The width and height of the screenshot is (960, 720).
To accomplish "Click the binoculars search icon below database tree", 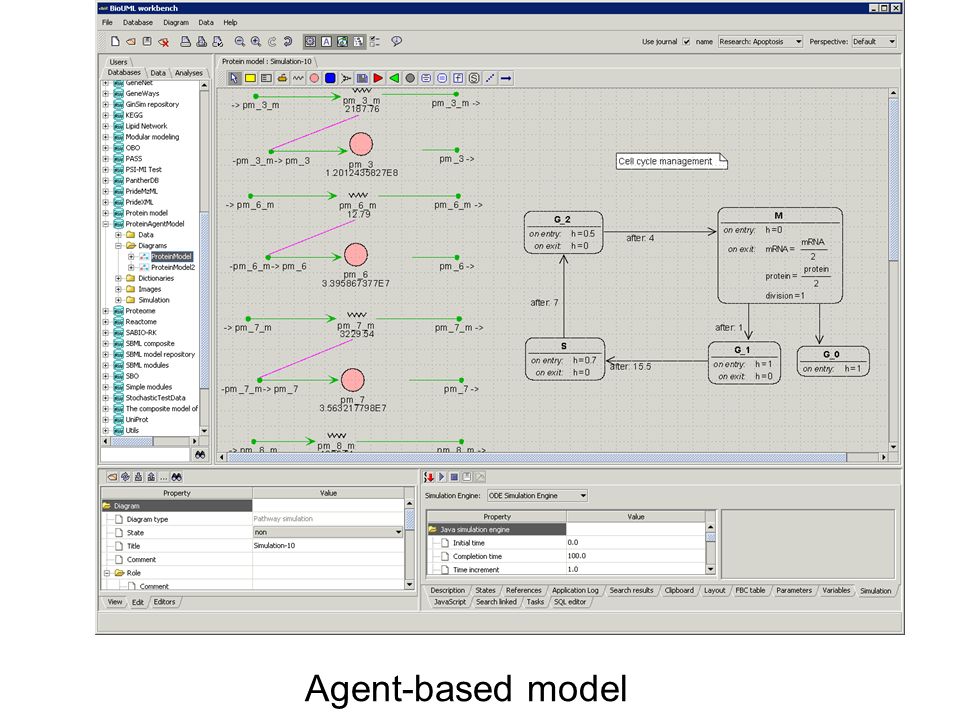I will click(200, 454).
